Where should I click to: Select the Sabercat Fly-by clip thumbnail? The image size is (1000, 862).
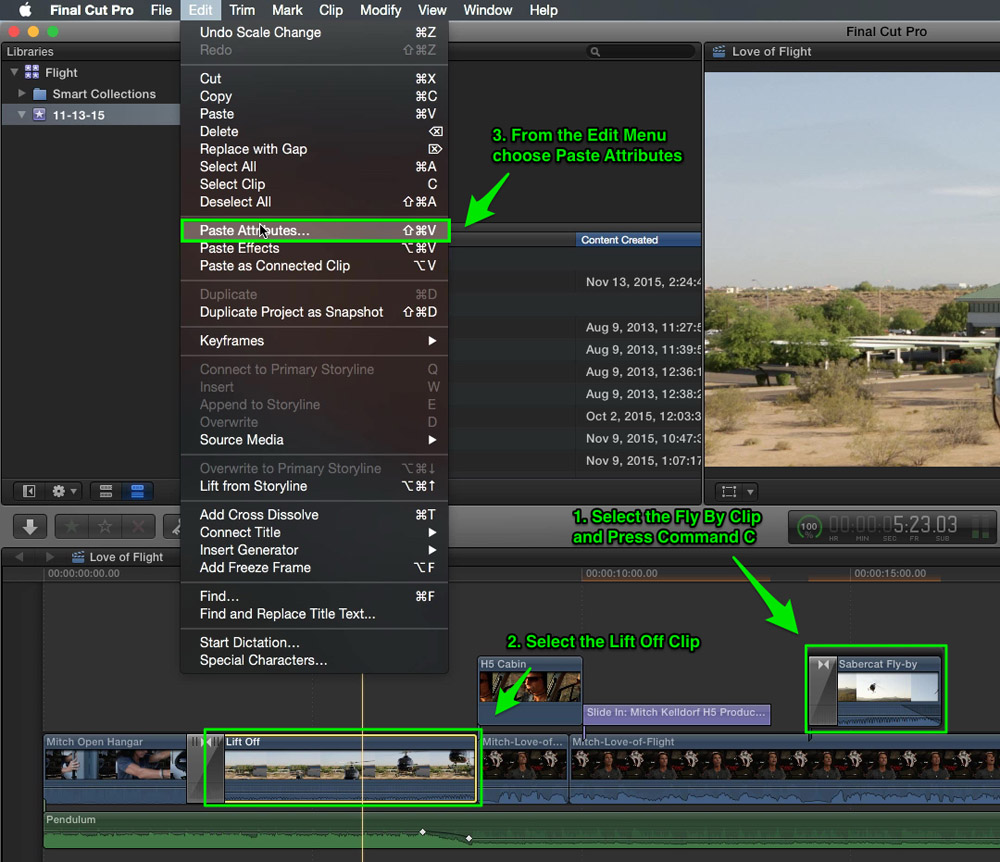click(888, 687)
